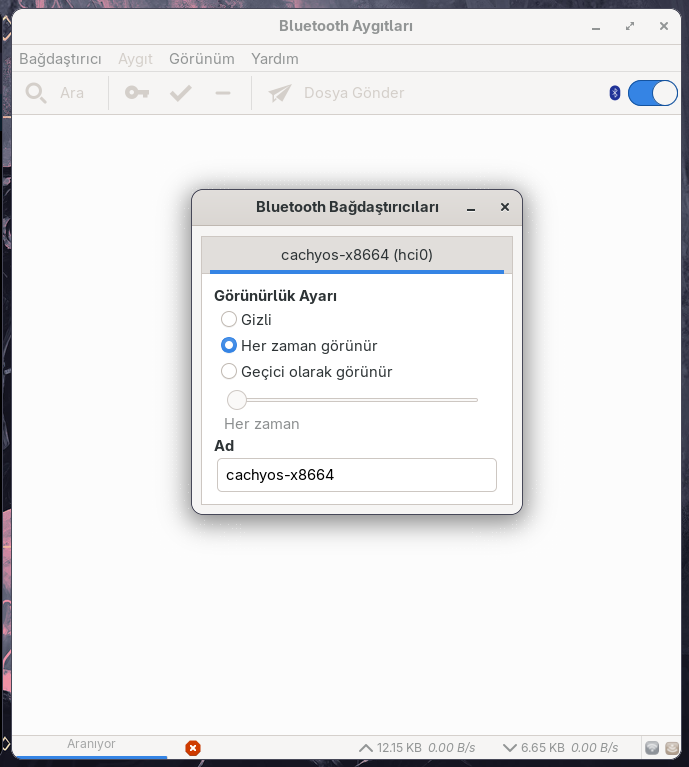Click the download arrow icon in status bar
Viewport: 689px width, 767px height.
coord(509,748)
